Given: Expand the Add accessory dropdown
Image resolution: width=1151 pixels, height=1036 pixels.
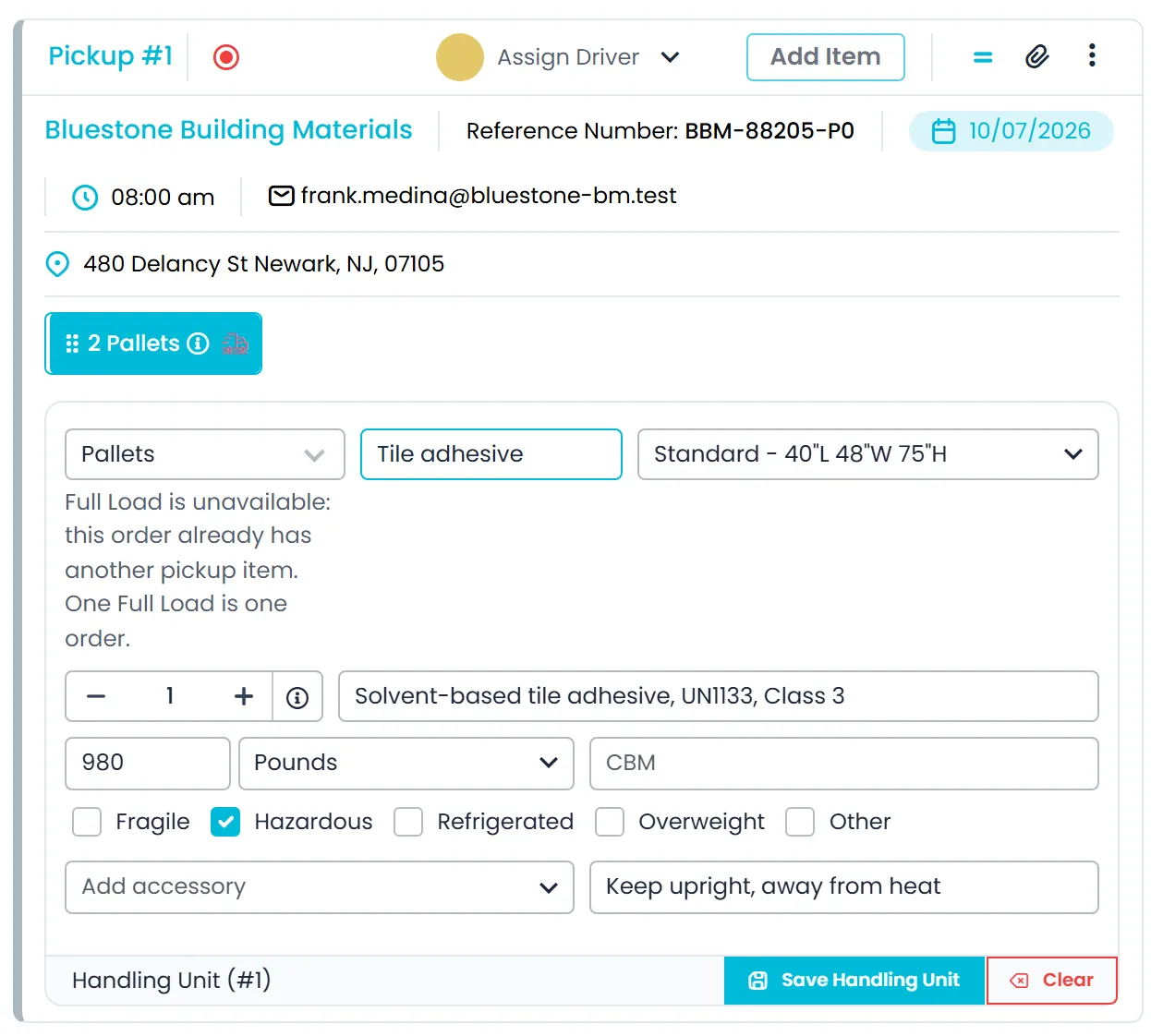Looking at the screenshot, I should pos(320,887).
